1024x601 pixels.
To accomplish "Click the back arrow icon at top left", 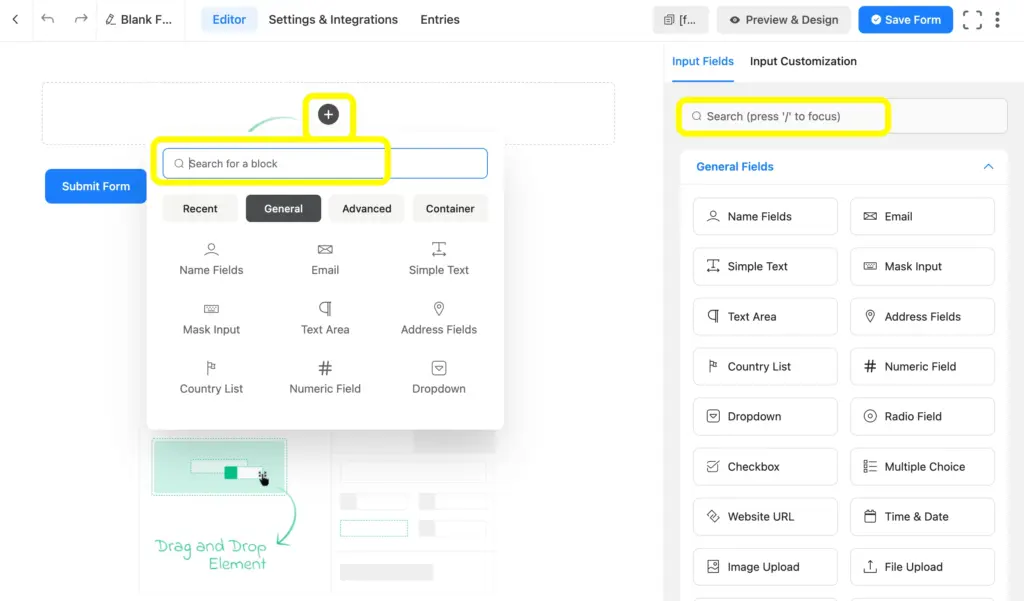I will click(14, 19).
